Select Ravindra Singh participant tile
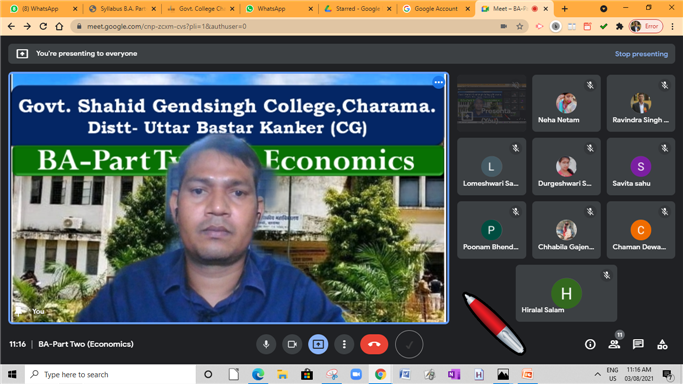The image size is (683, 384). (x=641, y=103)
